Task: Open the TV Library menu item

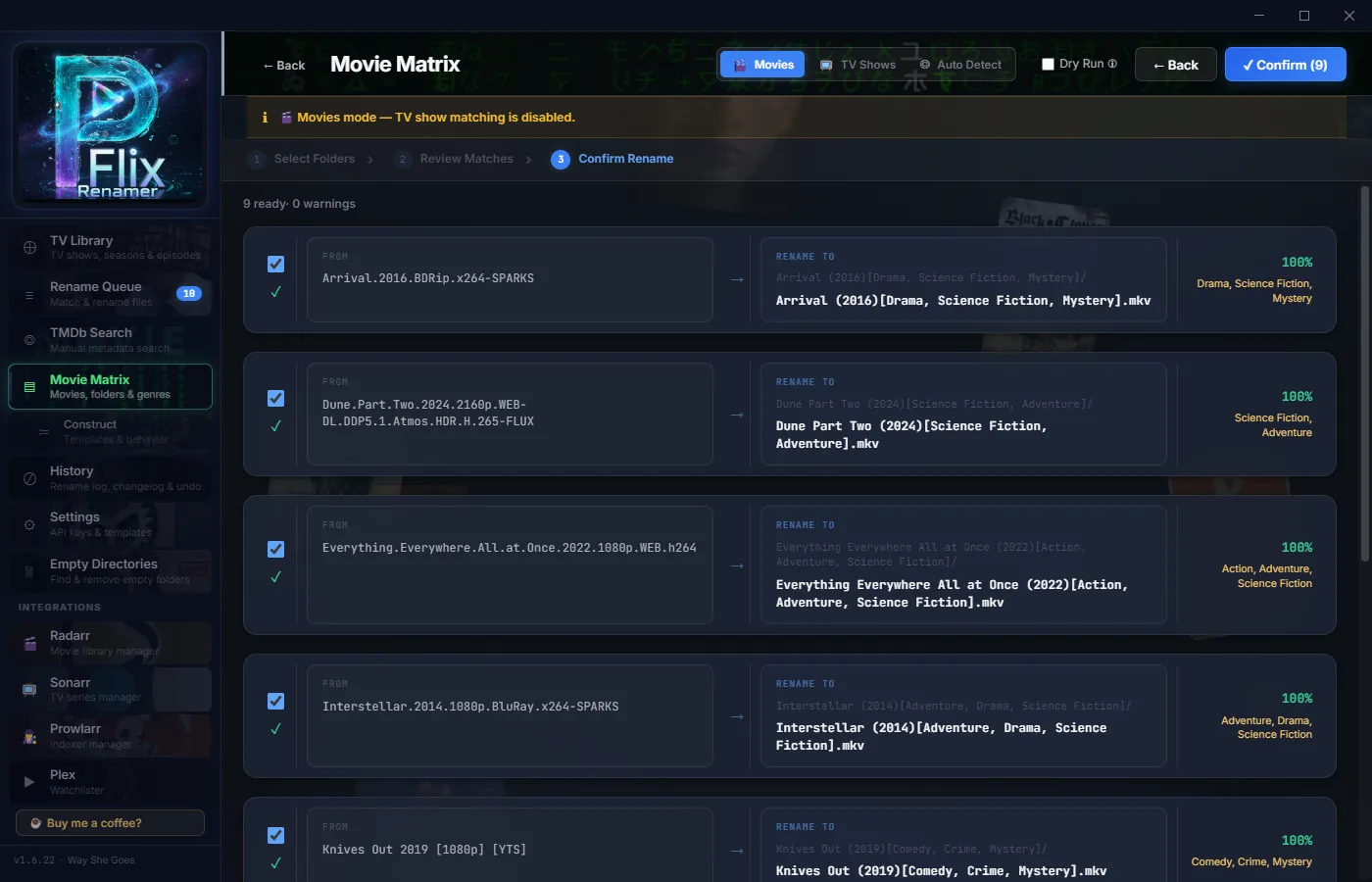Action: [110, 247]
